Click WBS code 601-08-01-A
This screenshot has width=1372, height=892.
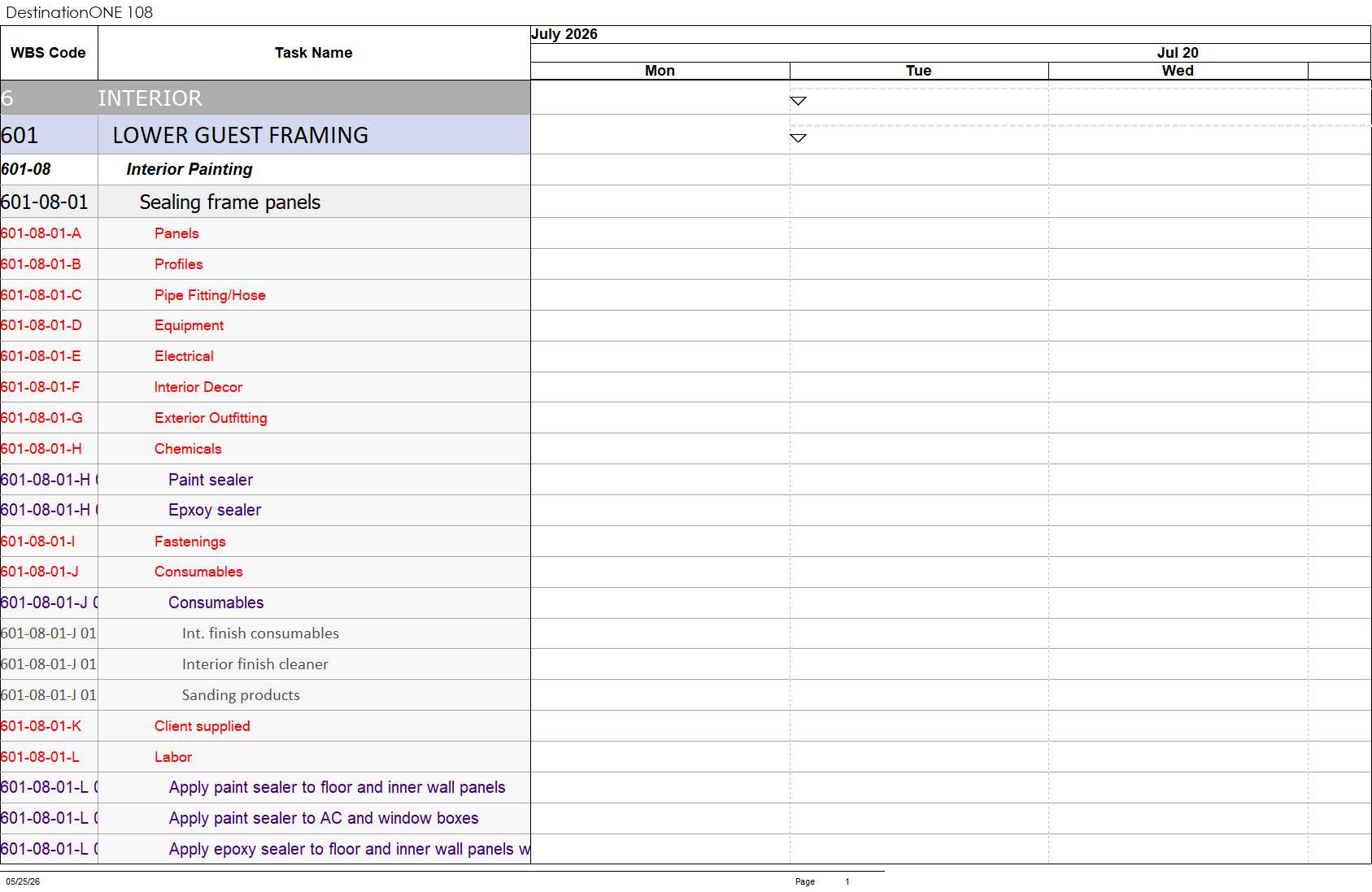[x=41, y=233]
